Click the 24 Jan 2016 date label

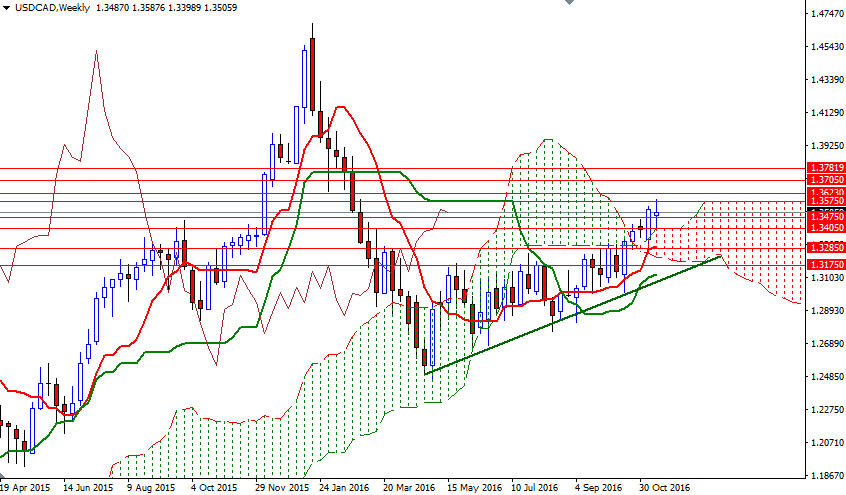coord(344,487)
